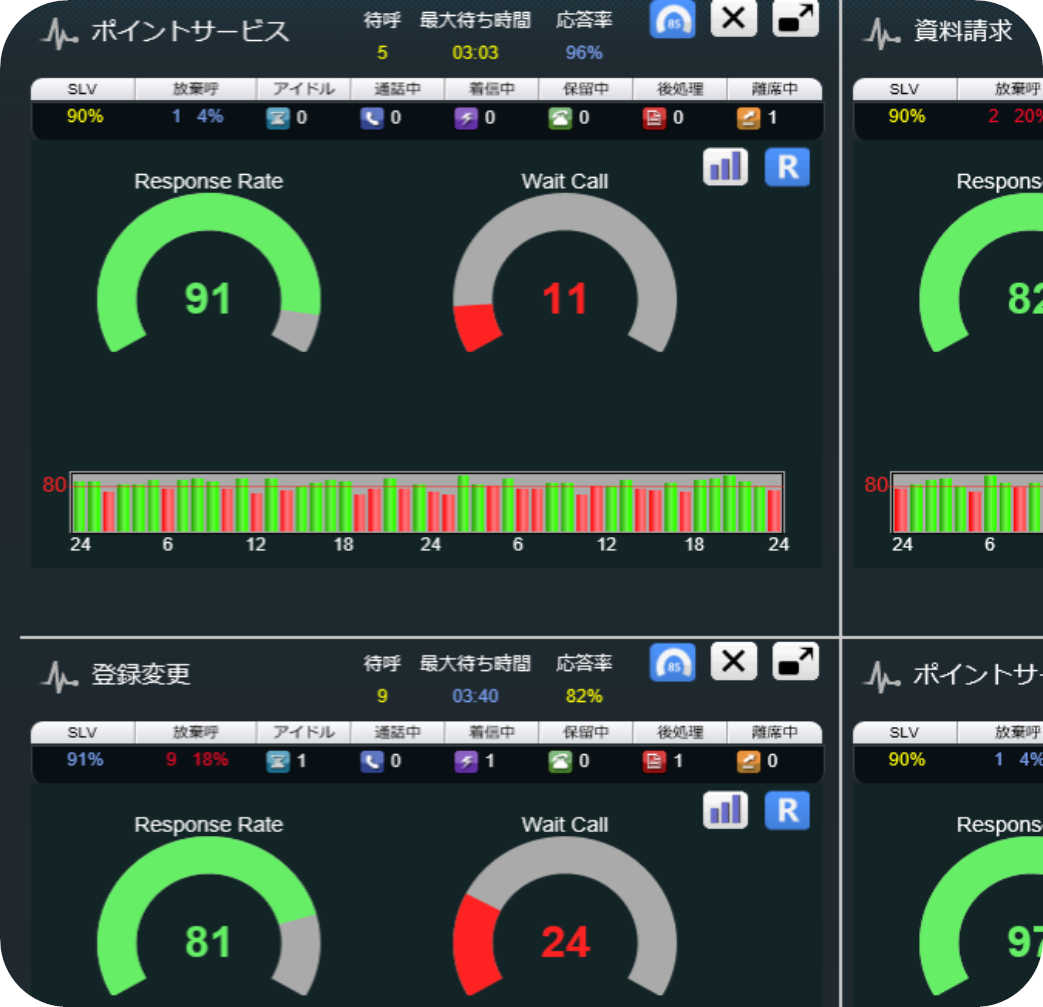The height and width of the screenshot is (1007, 1043).
Task: Click the Wait Call gauge showing 11
Action: [x=565, y=273]
